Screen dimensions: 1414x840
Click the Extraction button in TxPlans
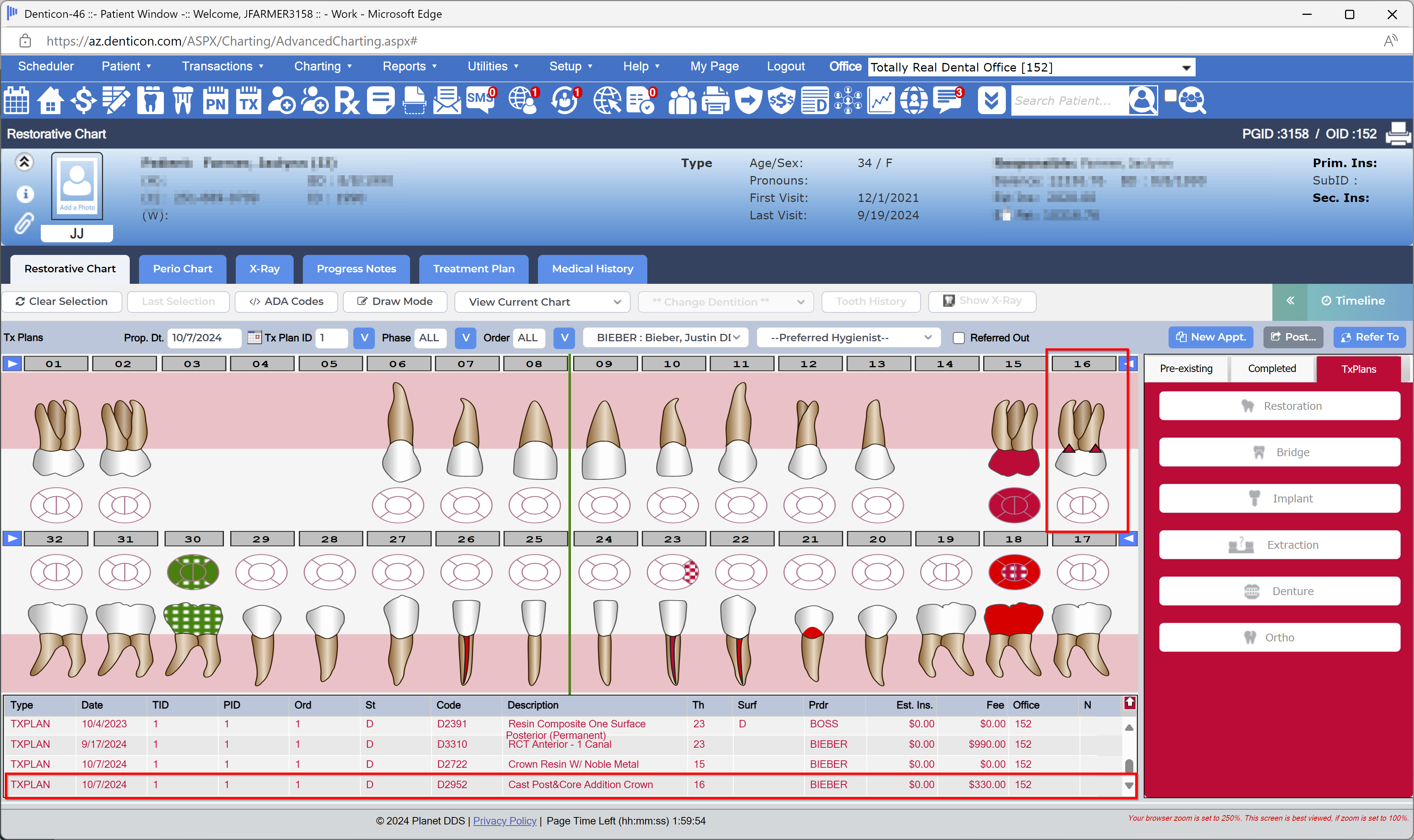tap(1279, 545)
